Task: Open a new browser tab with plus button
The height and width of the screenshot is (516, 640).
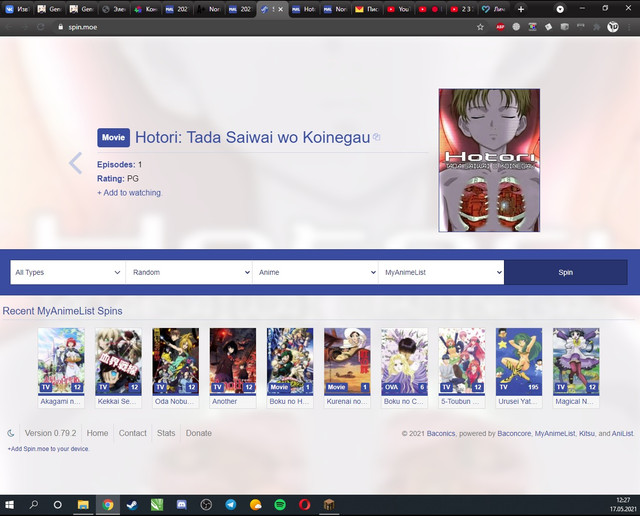Action: [520, 9]
